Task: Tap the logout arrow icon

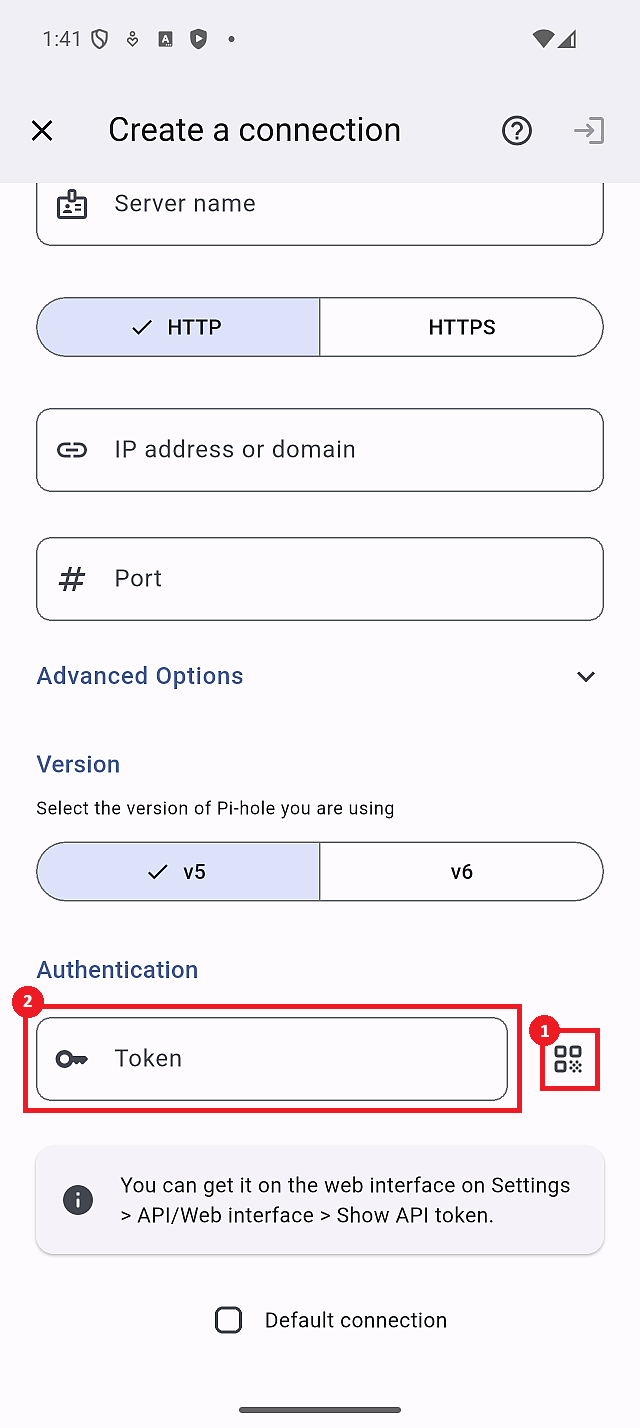Action: [589, 130]
